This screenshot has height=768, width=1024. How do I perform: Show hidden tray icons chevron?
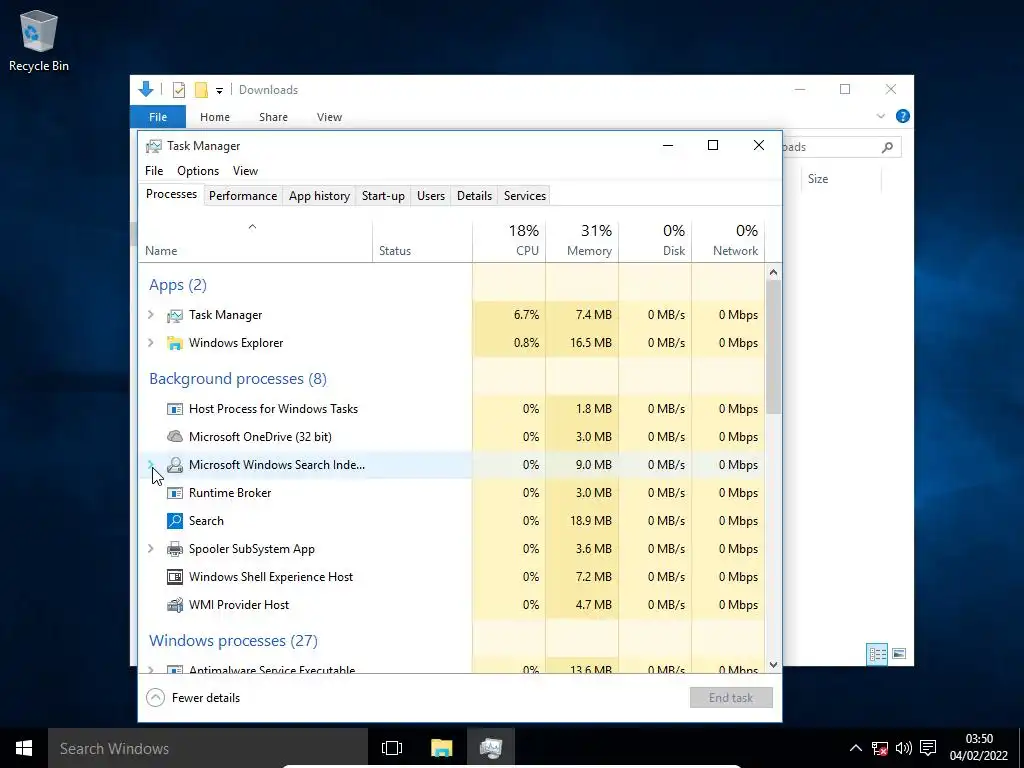(x=856, y=748)
